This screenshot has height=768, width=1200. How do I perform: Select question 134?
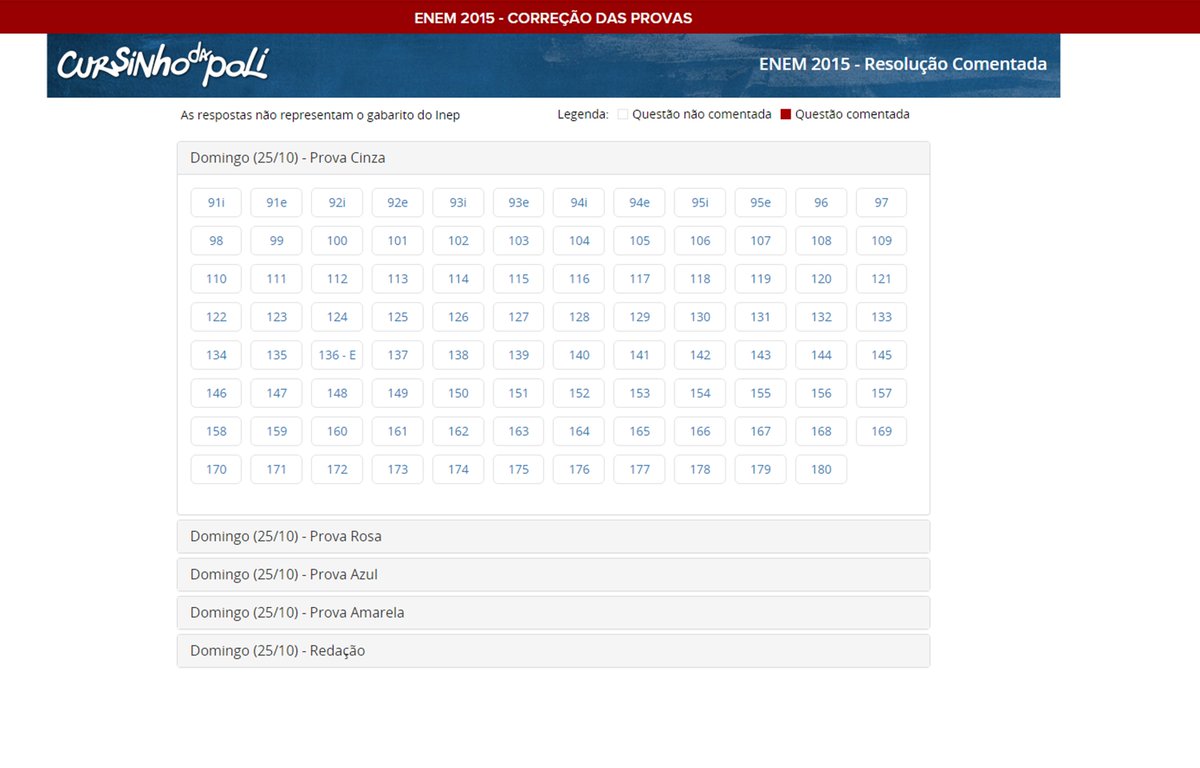(216, 354)
